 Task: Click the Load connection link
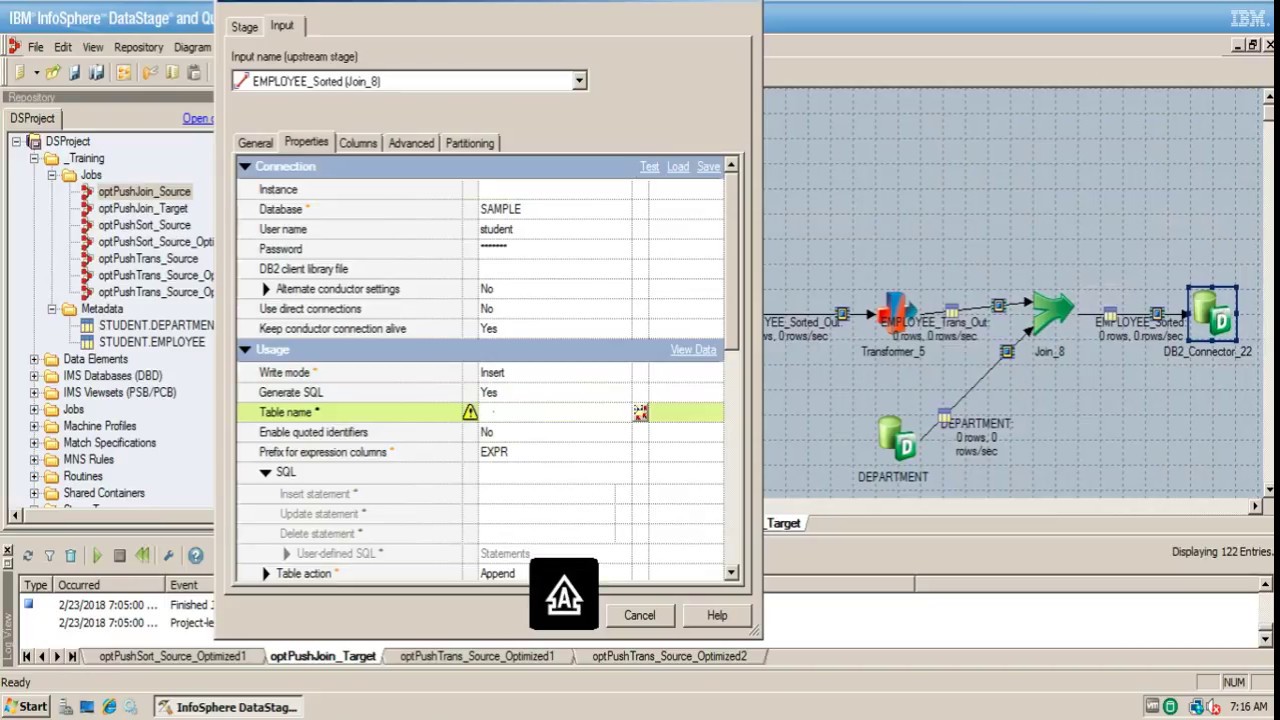point(678,167)
